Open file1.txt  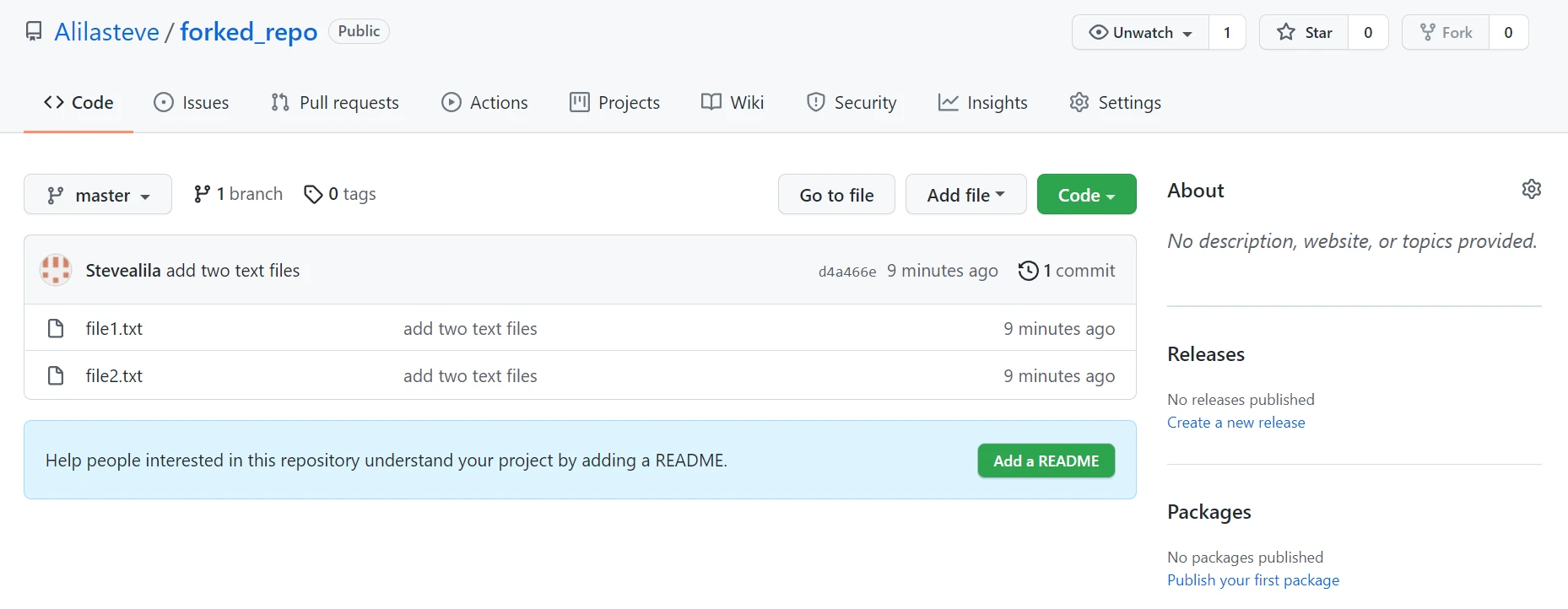pyautogui.click(x=114, y=328)
